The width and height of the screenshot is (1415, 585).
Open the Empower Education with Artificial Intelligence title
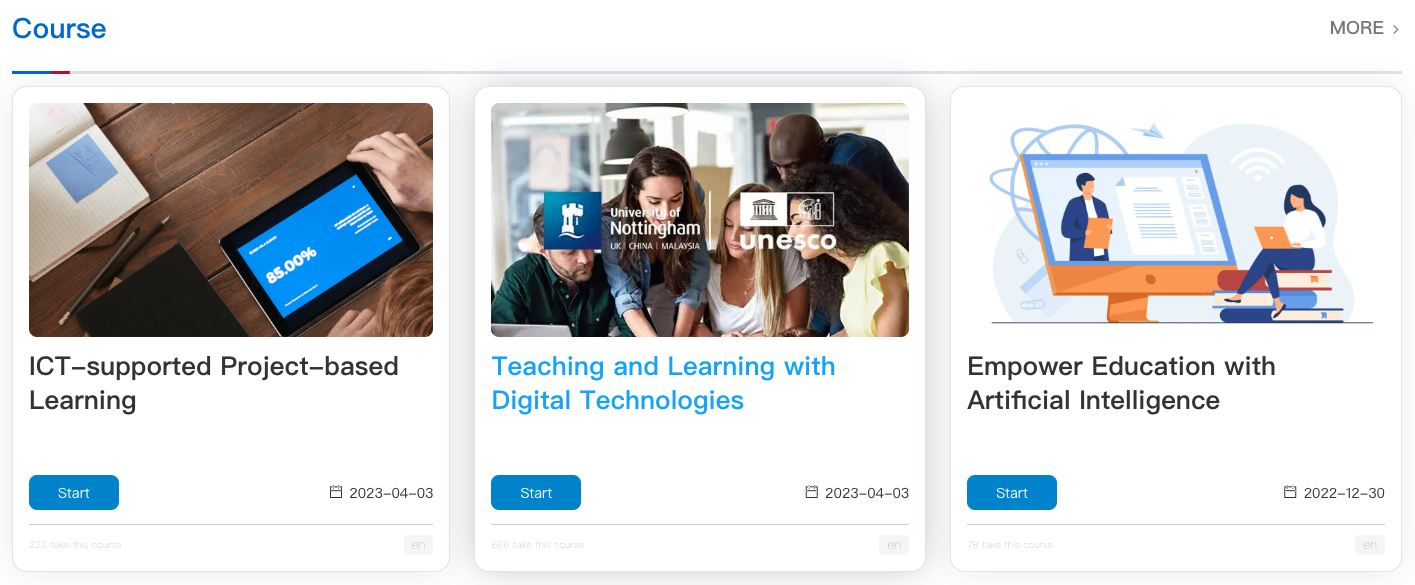pyautogui.click(x=1121, y=383)
